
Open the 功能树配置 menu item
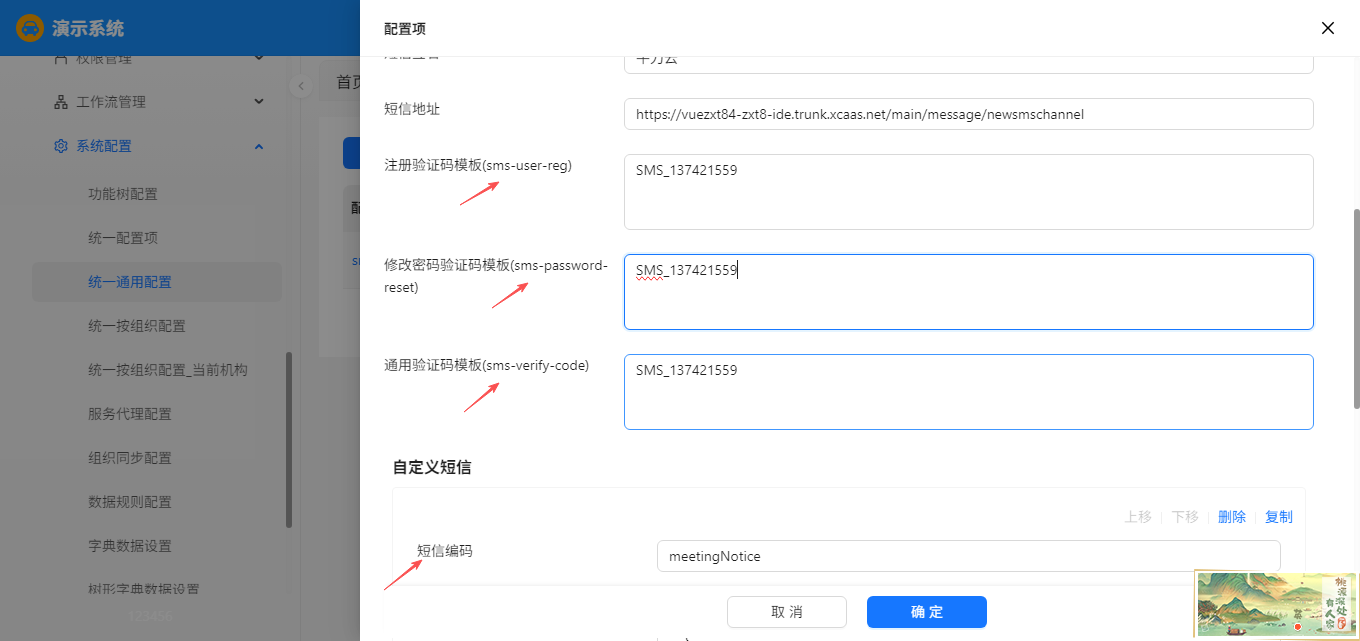click(x=123, y=194)
